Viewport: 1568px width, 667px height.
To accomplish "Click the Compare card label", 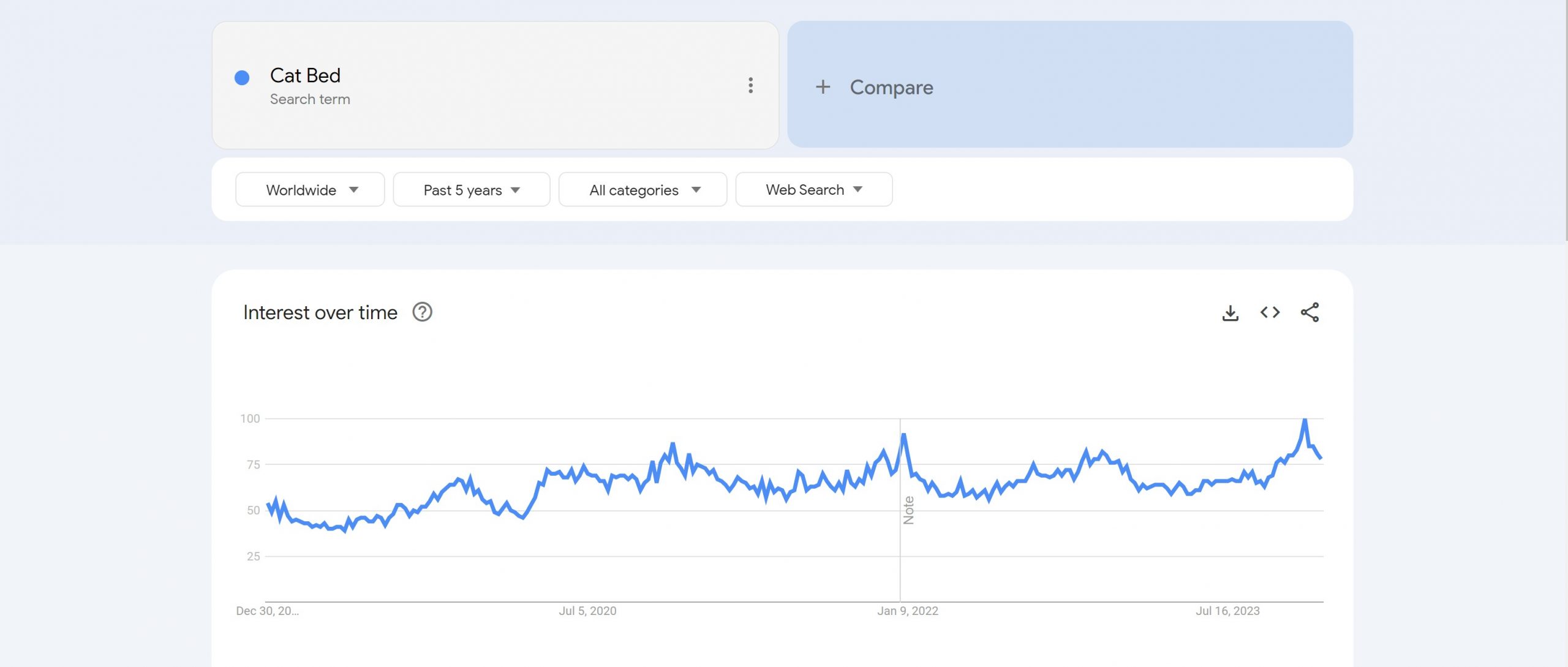I will (891, 88).
